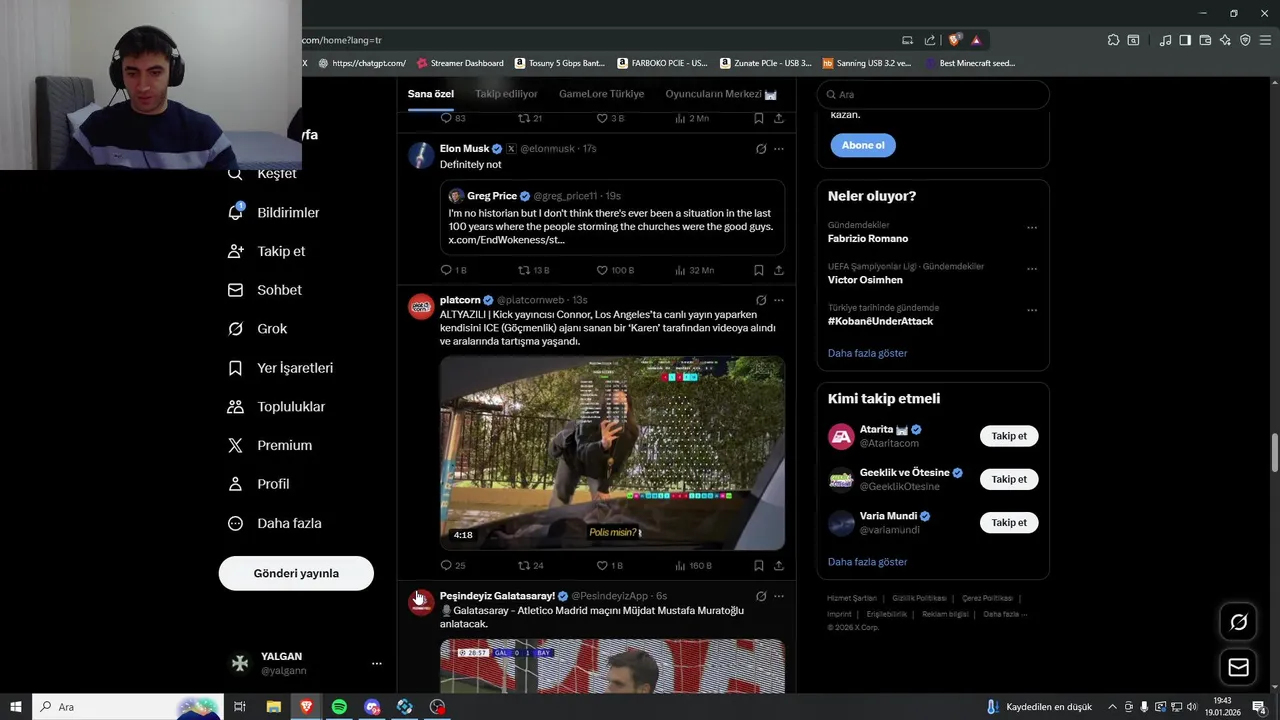Viewport: 1280px width, 720px height.
Task: Click the Gönderi yayınla button
Action: (x=296, y=573)
